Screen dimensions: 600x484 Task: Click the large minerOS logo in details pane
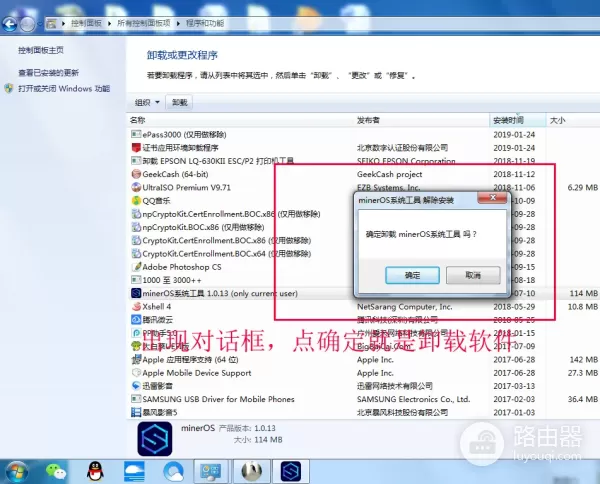click(x=155, y=439)
